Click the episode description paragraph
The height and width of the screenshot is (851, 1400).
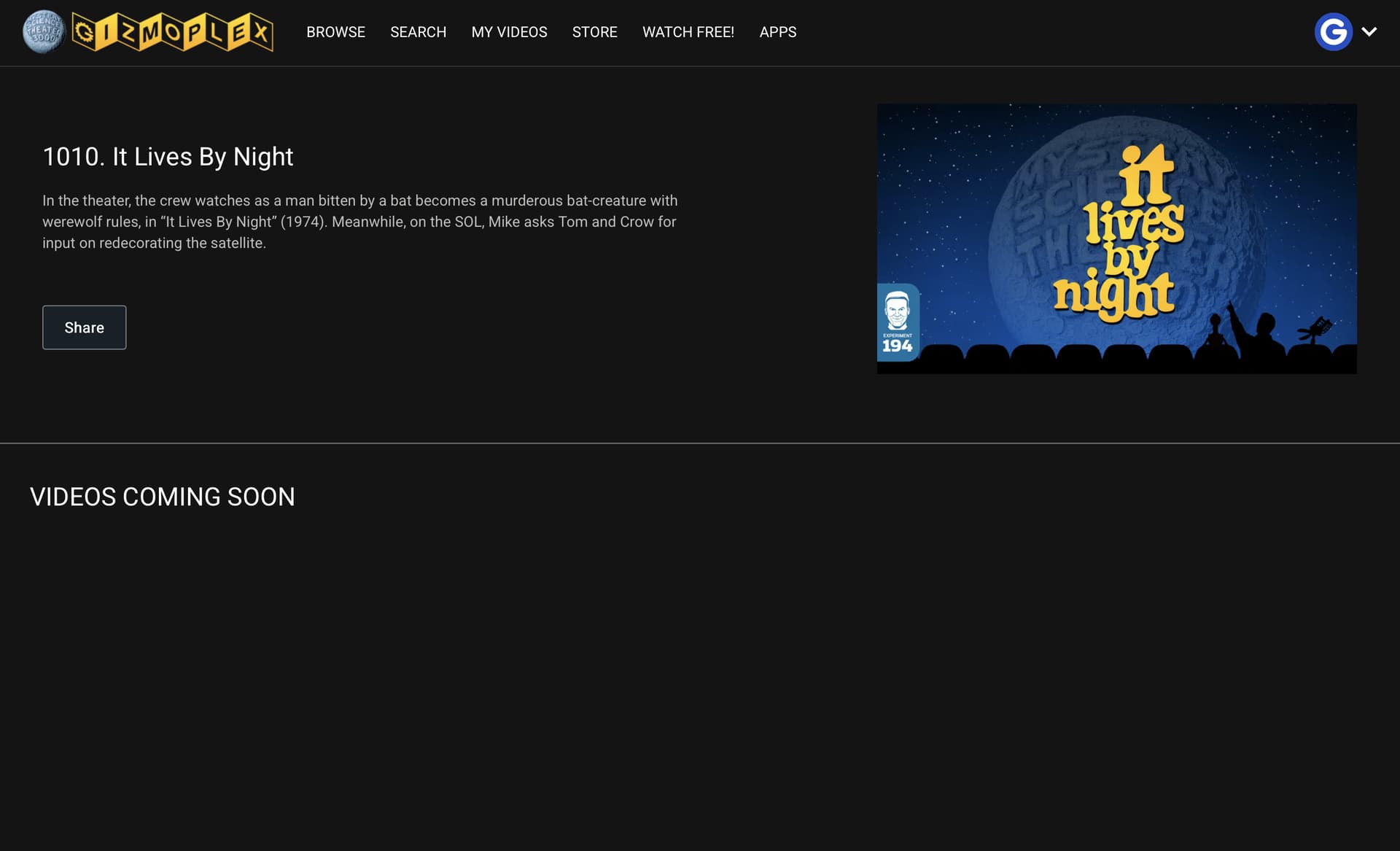point(359,222)
